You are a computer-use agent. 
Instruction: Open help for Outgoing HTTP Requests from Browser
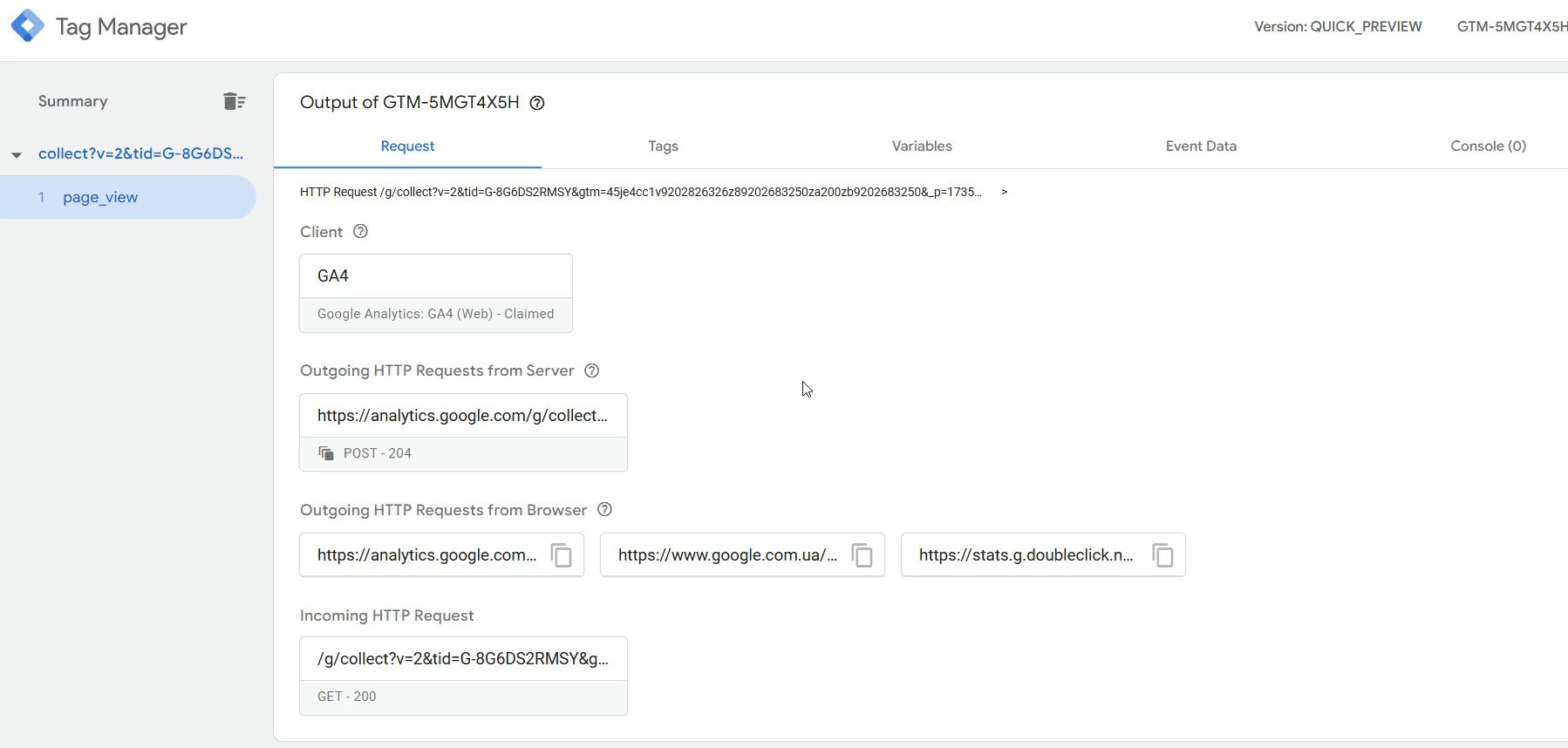(x=604, y=510)
